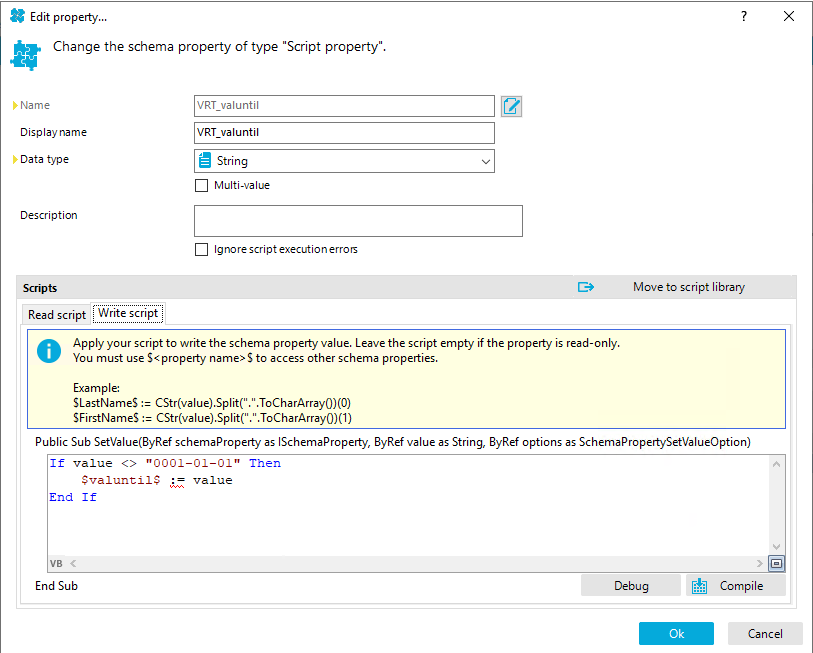The width and height of the screenshot is (813, 653).
Task: Confirm changes with the Ok button
Action: (675, 633)
